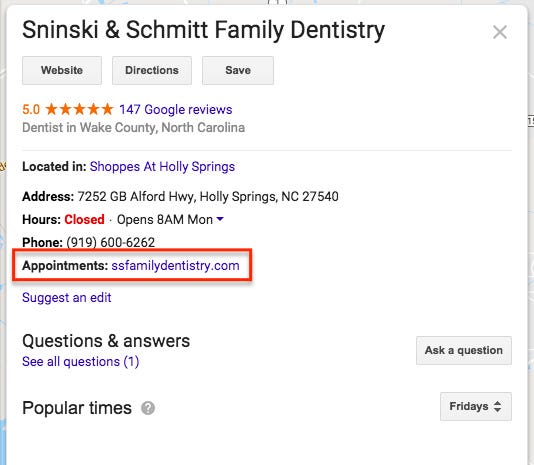Click the red Closed status text

click(84, 219)
